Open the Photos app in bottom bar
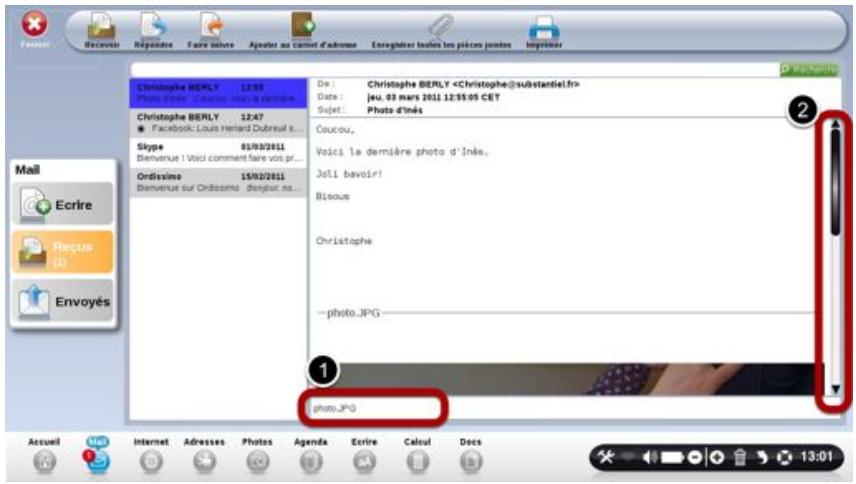Screen dimensions: 856x484 tap(257, 456)
